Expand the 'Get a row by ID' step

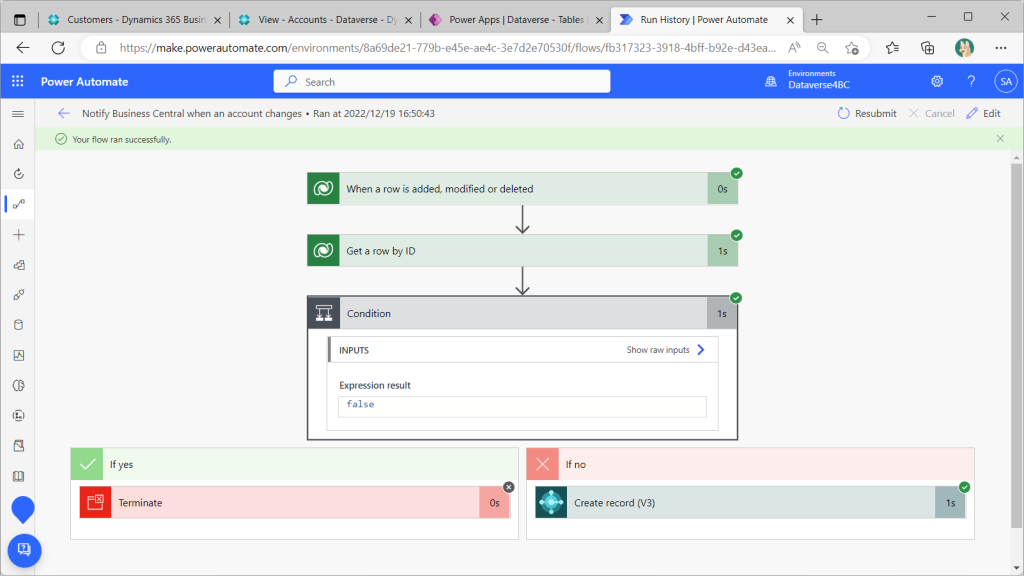pos(522,251)
